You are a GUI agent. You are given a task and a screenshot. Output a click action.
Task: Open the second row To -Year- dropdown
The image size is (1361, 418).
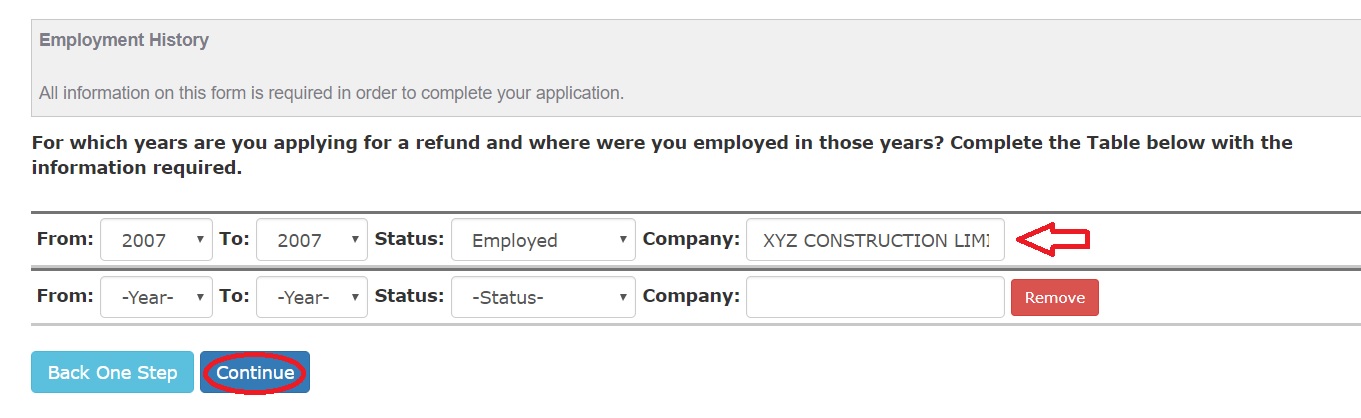312,297
